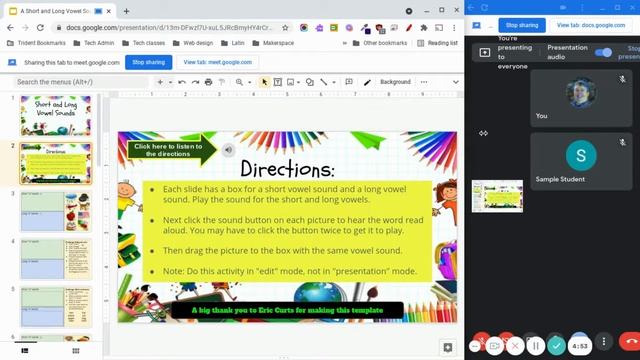The image size is (640, 360).
Task: Click the green 'Click here to listen' arrow
Action: [171, 150]
